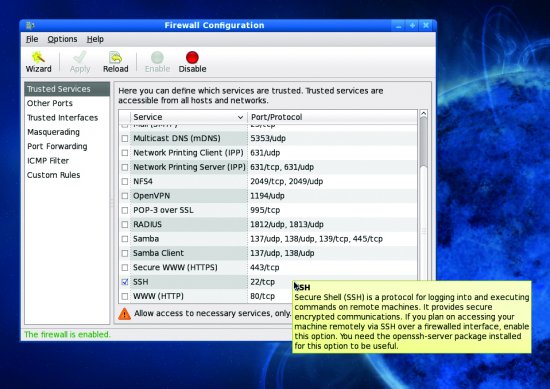550x389 pixels.
Task: Click 'The firewall is enabled.' status text
Action: pos(67,335)
